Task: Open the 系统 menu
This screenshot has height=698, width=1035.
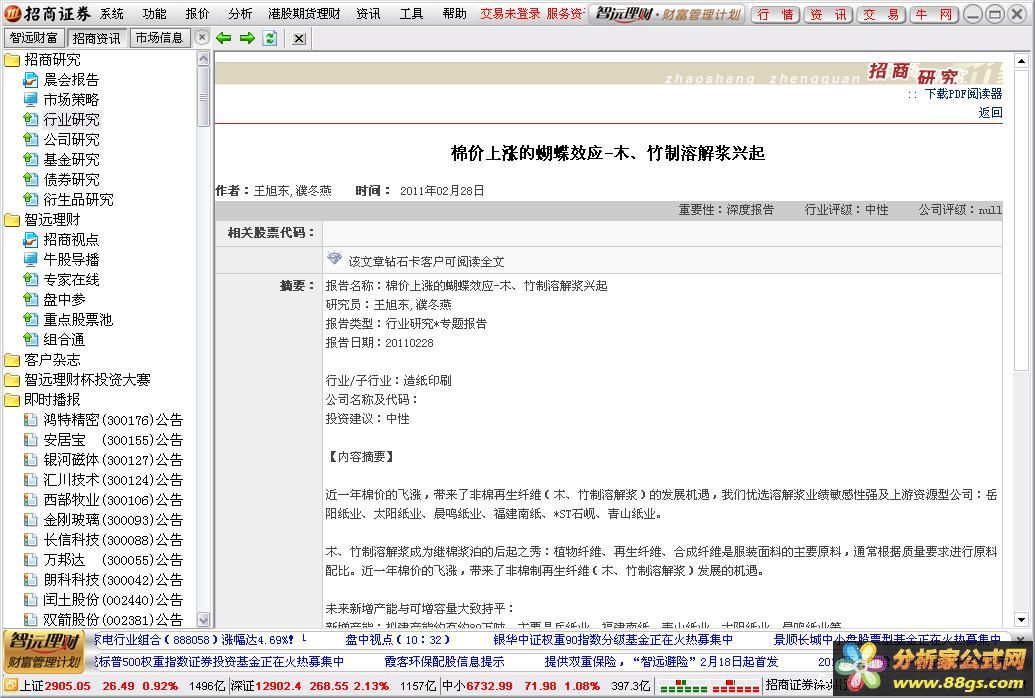Action: click(112, 13)
